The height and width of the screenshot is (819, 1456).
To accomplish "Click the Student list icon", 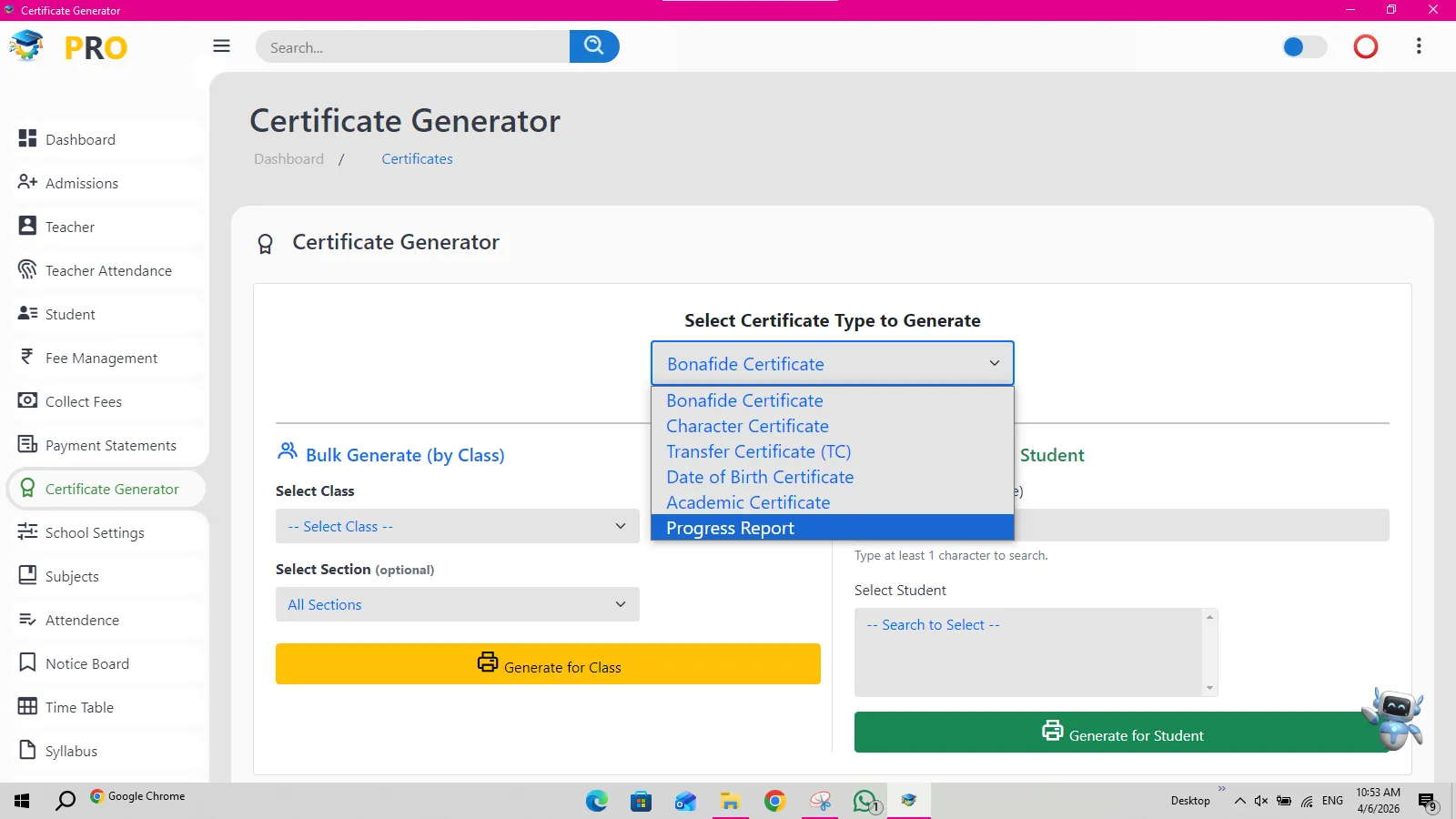I will coord(27,313).
